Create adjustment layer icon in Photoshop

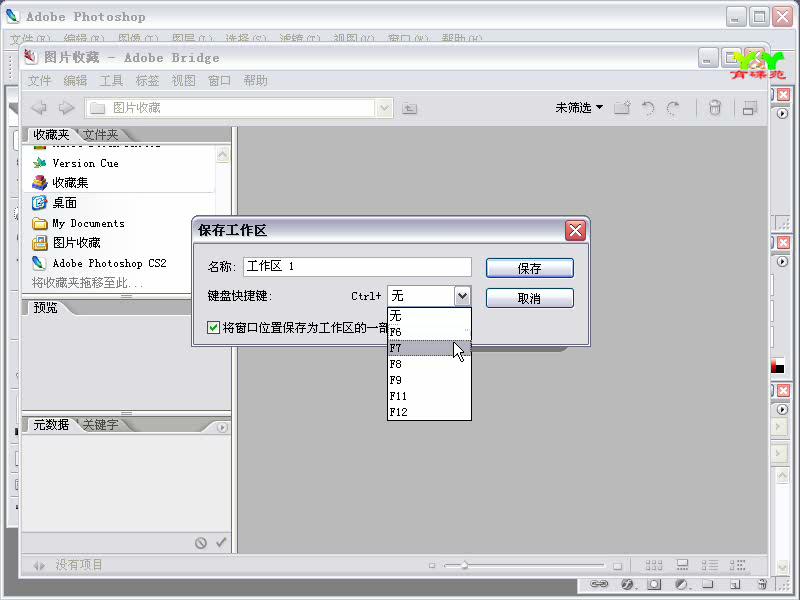click(681, 584)
